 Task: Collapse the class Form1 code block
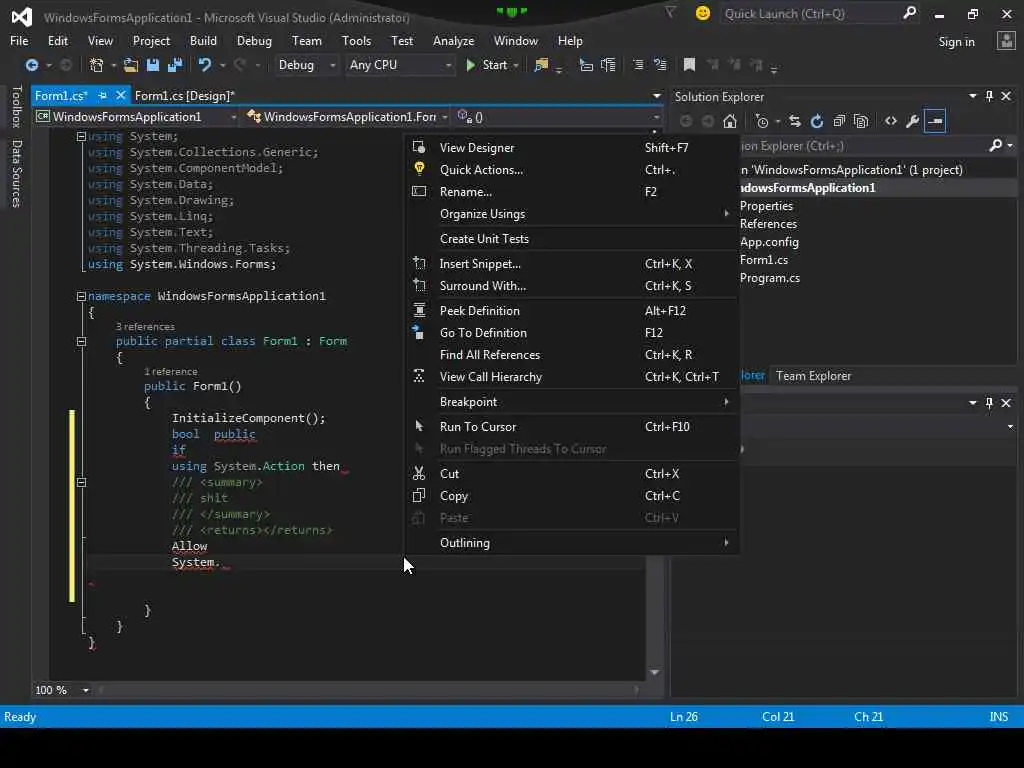(x=82, y=342)
